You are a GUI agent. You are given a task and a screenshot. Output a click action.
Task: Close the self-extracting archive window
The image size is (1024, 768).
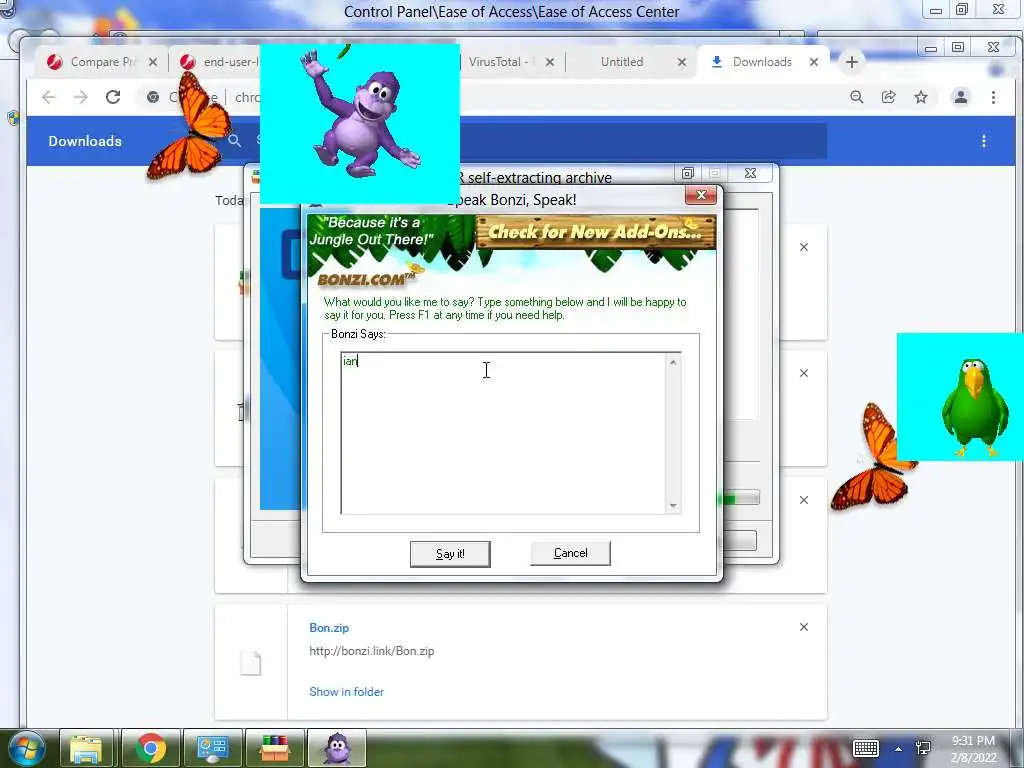[x=750, y=173]
